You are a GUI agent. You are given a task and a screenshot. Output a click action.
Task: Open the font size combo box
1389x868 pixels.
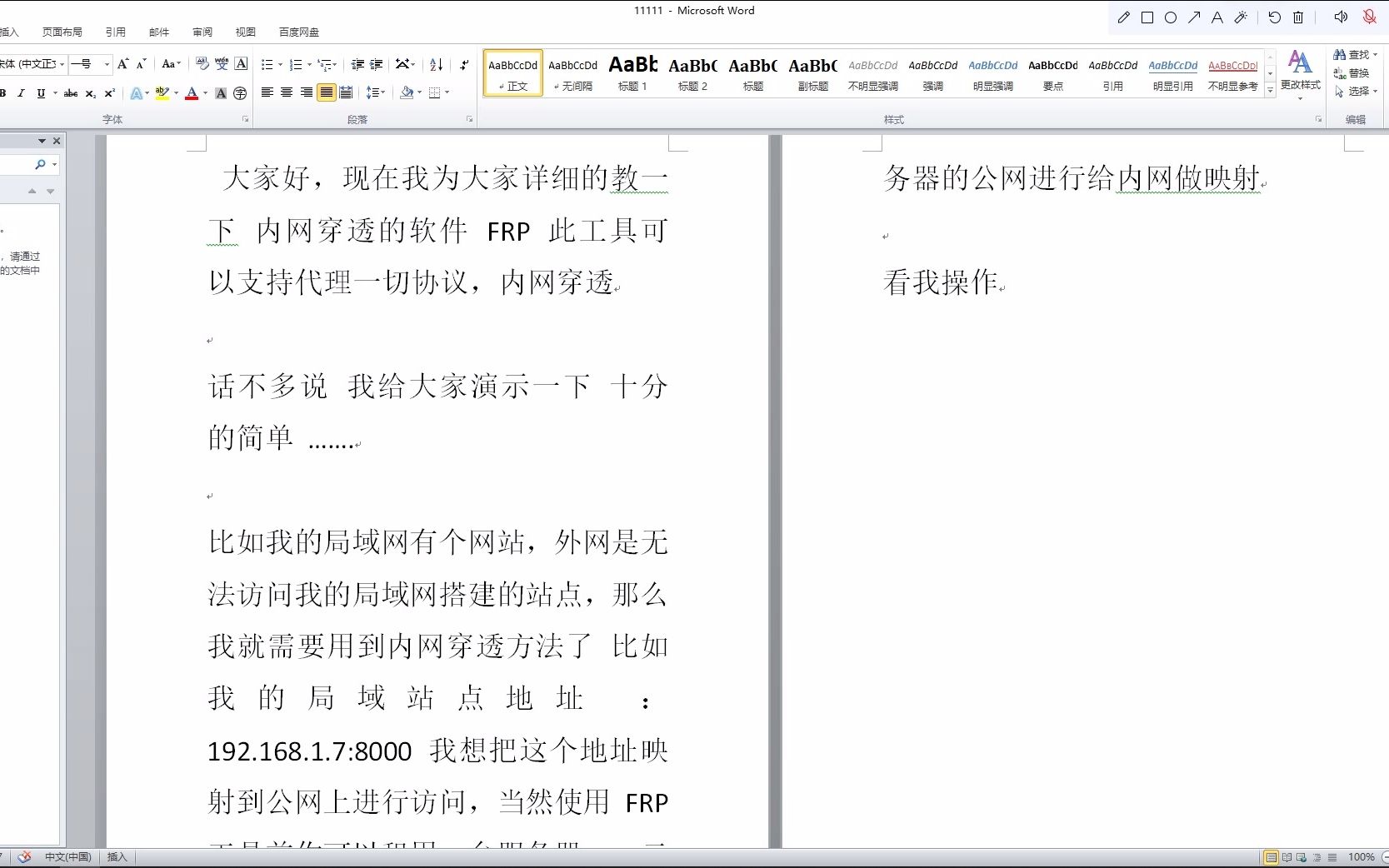coord(90,64)
